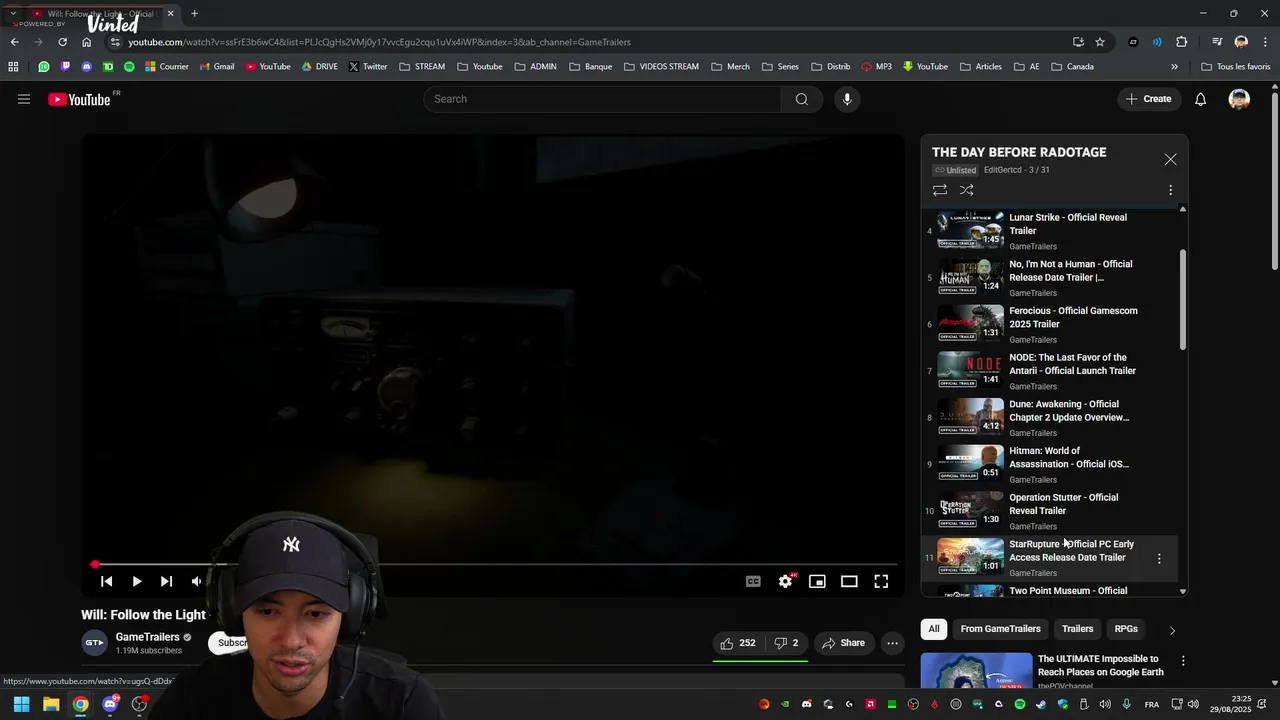Select the All filter chip
Image resolution: width=1280 pixels, height=720 pixels.
(x=934, y=629)
